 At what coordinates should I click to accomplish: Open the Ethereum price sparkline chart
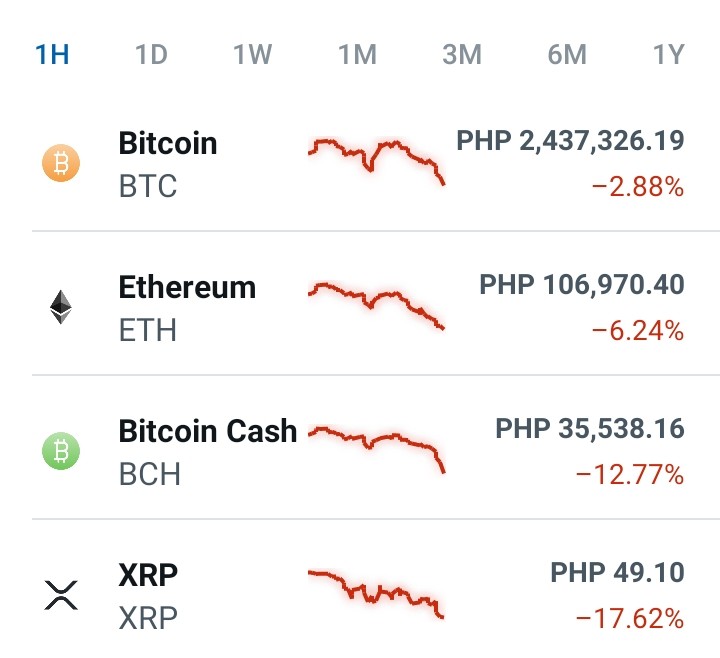(376, 306)
